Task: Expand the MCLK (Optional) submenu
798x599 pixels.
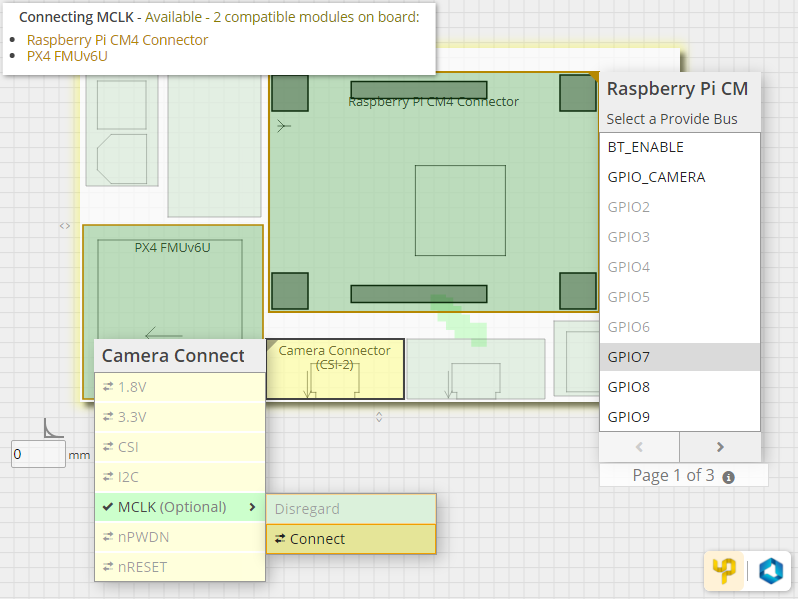Action: pyautogui.click(x=180, y=507)
